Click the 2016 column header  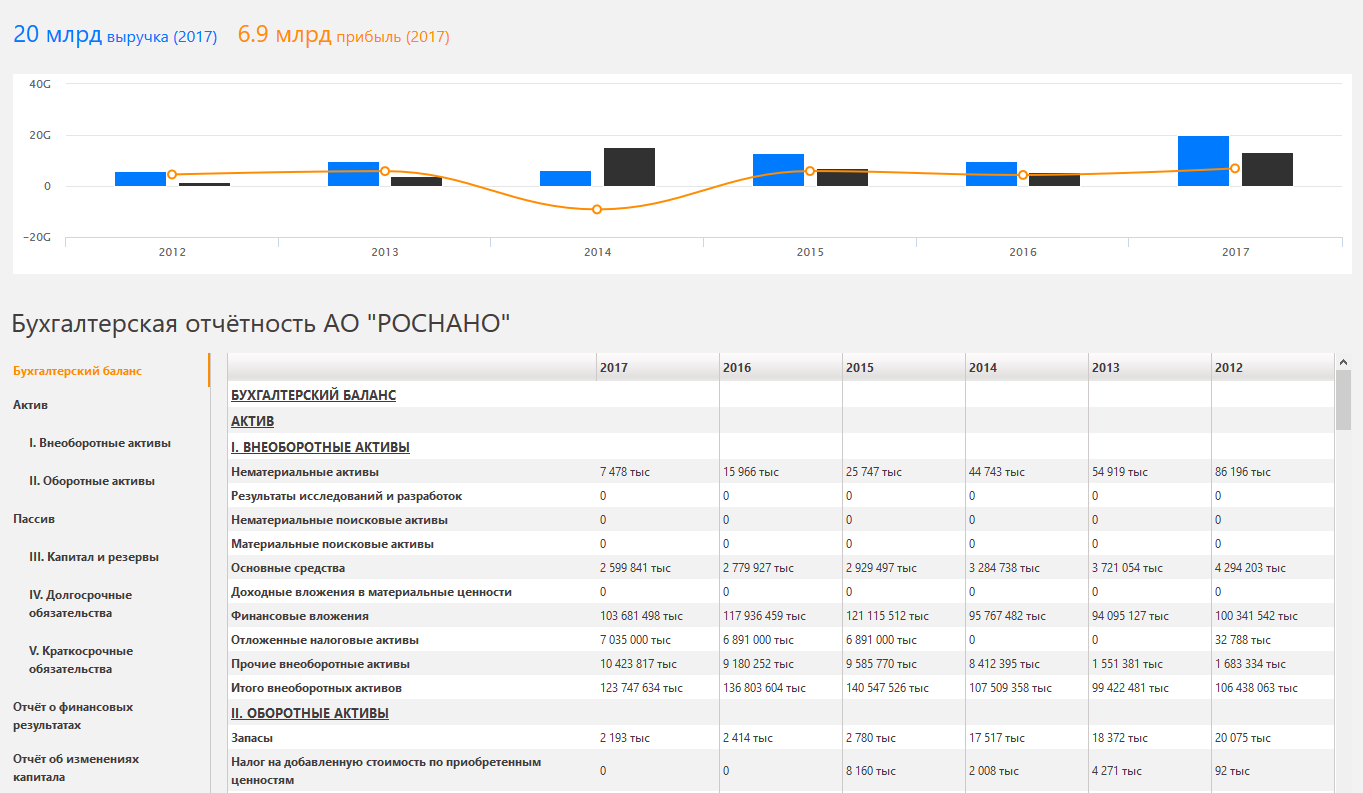pos(781,367)
